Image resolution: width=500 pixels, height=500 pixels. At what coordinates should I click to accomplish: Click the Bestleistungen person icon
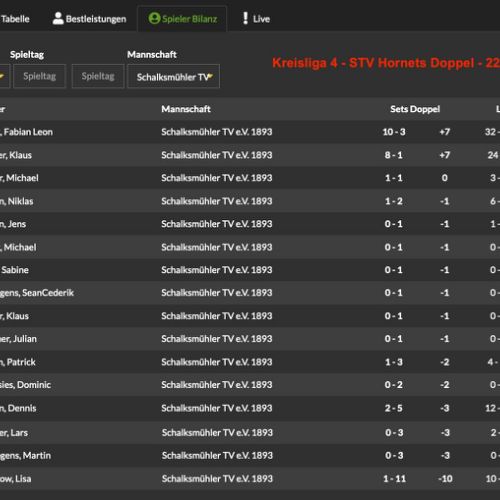click(x=58, y=18)
